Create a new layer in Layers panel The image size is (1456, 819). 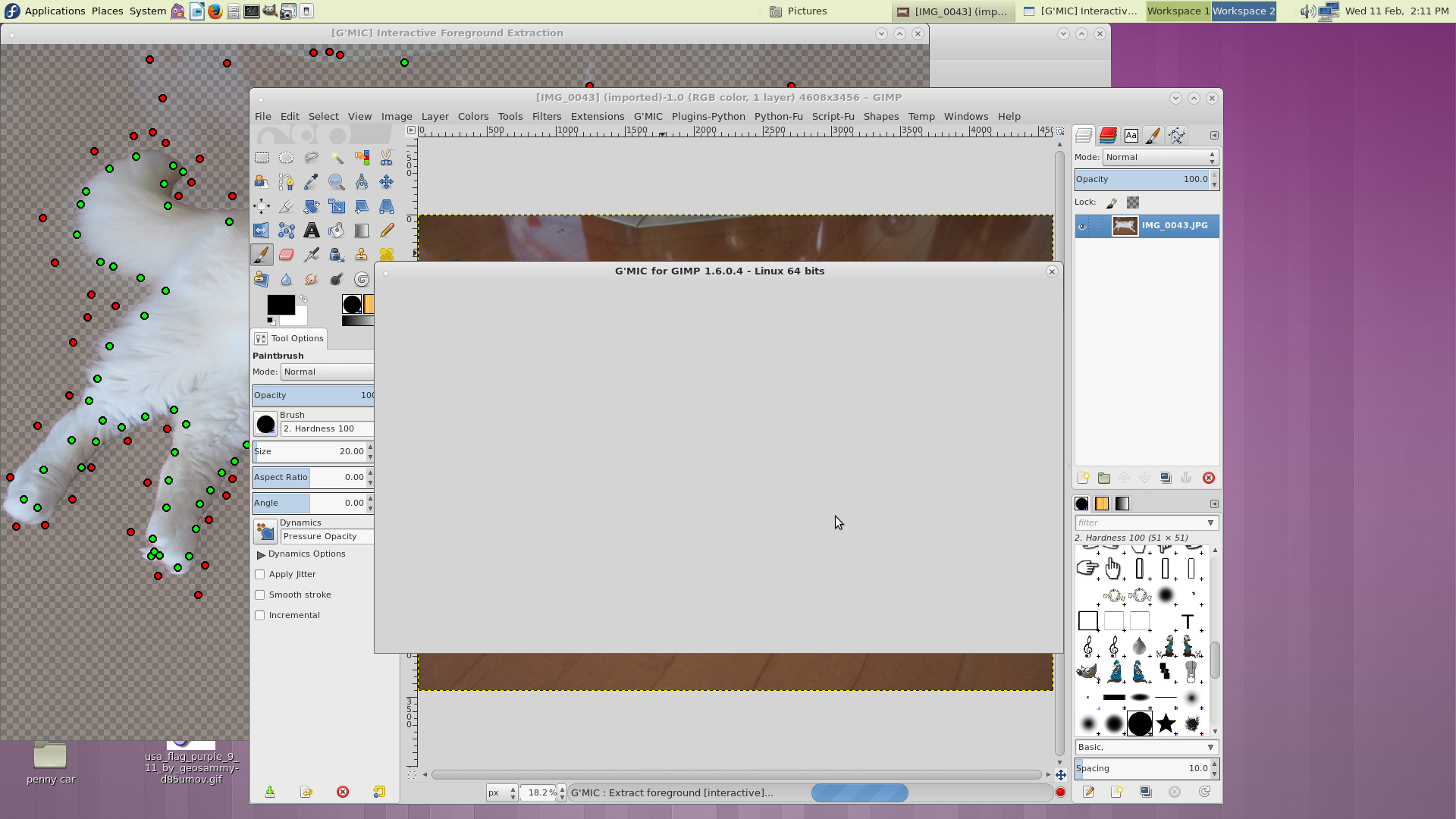(1084, 478)
